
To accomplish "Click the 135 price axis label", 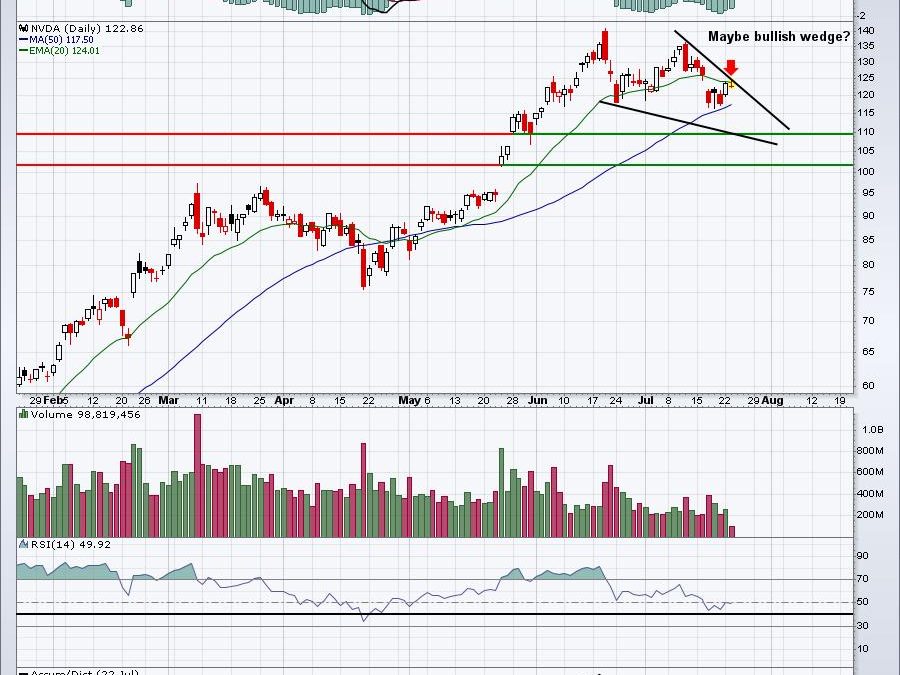I will (866, 46).
